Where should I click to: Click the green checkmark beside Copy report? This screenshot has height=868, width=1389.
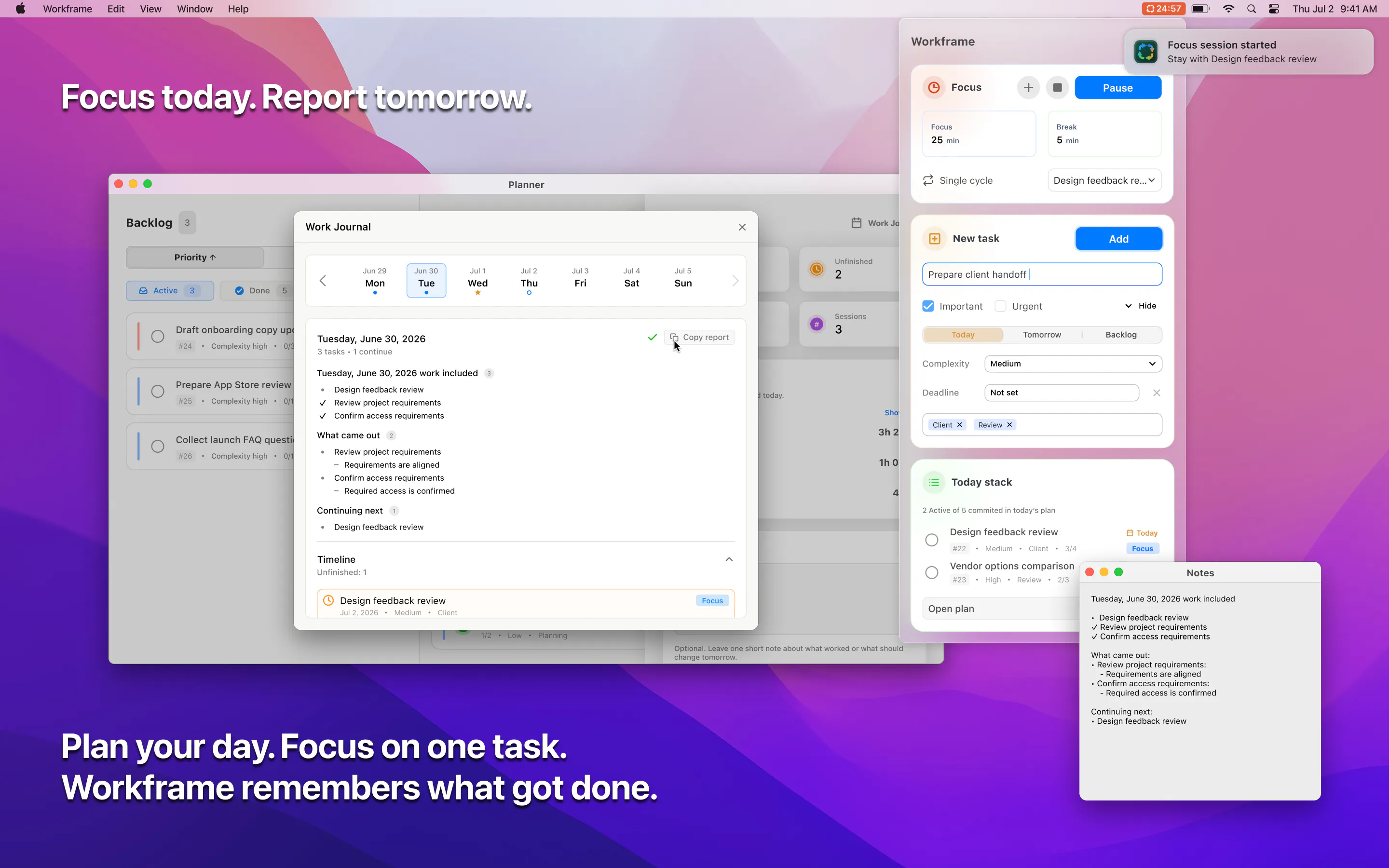click(652, 338)
